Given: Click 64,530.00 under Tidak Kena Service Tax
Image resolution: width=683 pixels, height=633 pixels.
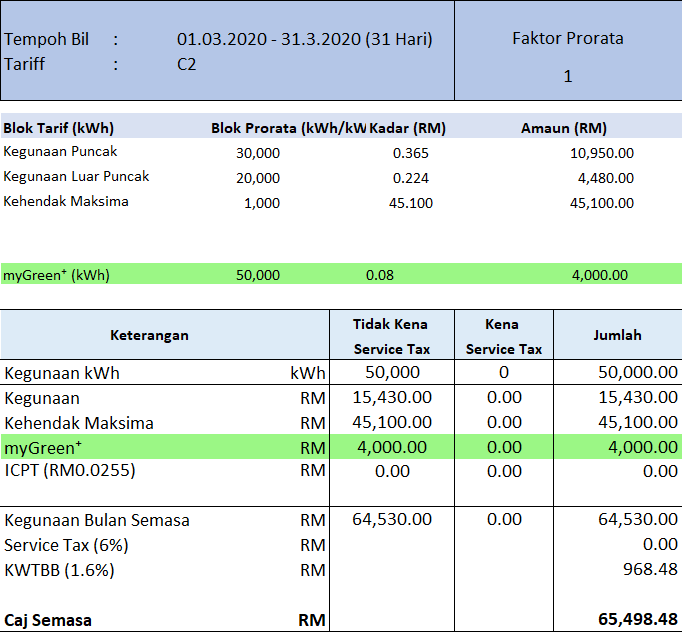Looking at the screenshot, I should click(392, 519).
